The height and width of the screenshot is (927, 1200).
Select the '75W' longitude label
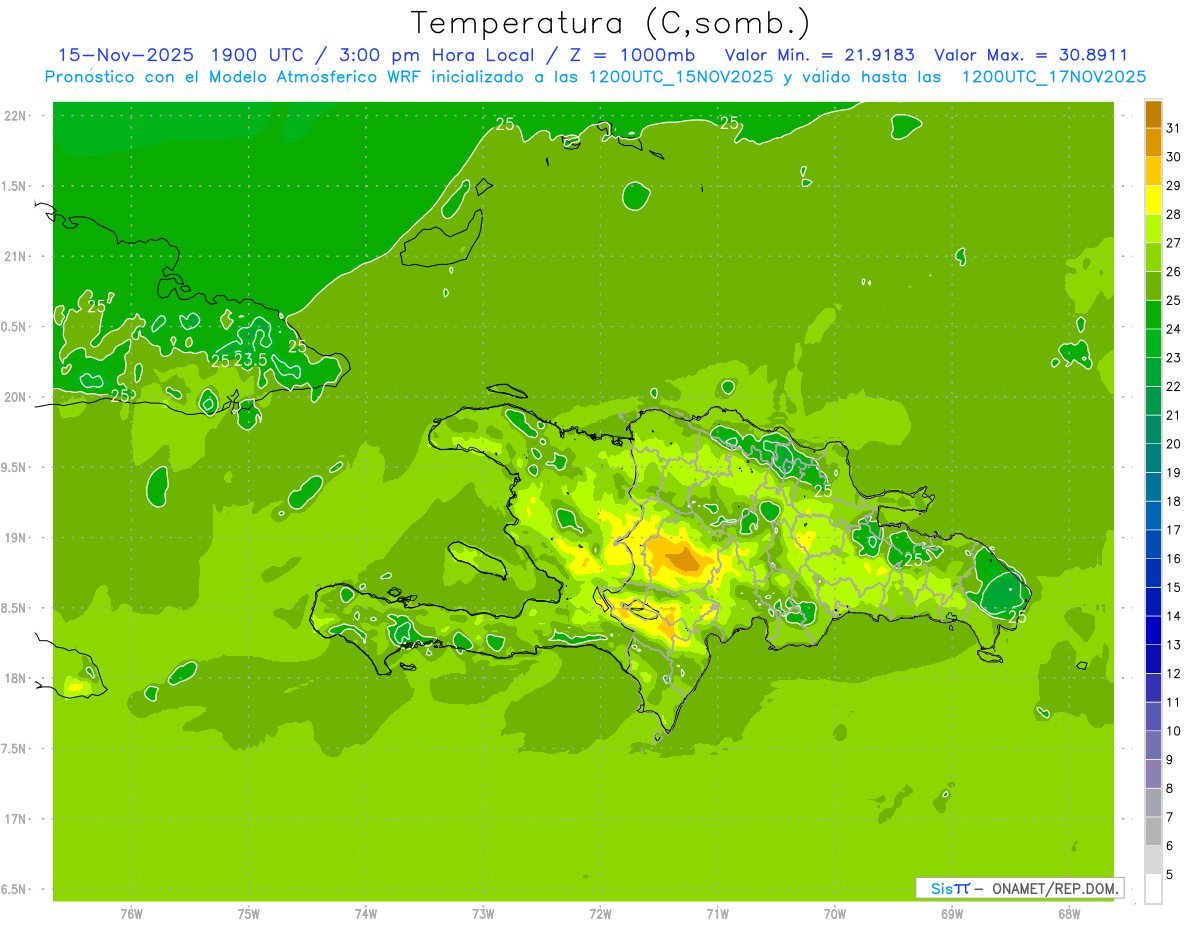click(x=249, y=914)
